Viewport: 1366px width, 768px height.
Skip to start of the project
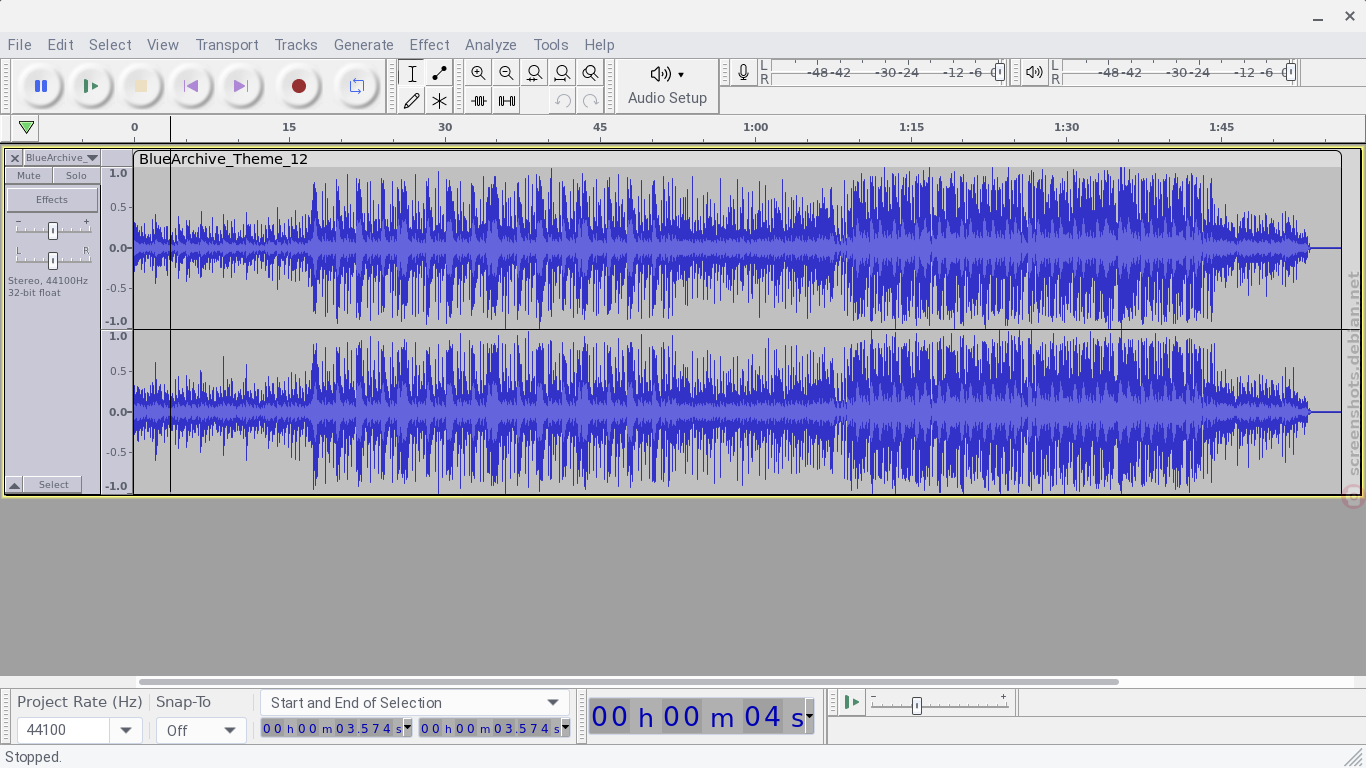point(191,86)
